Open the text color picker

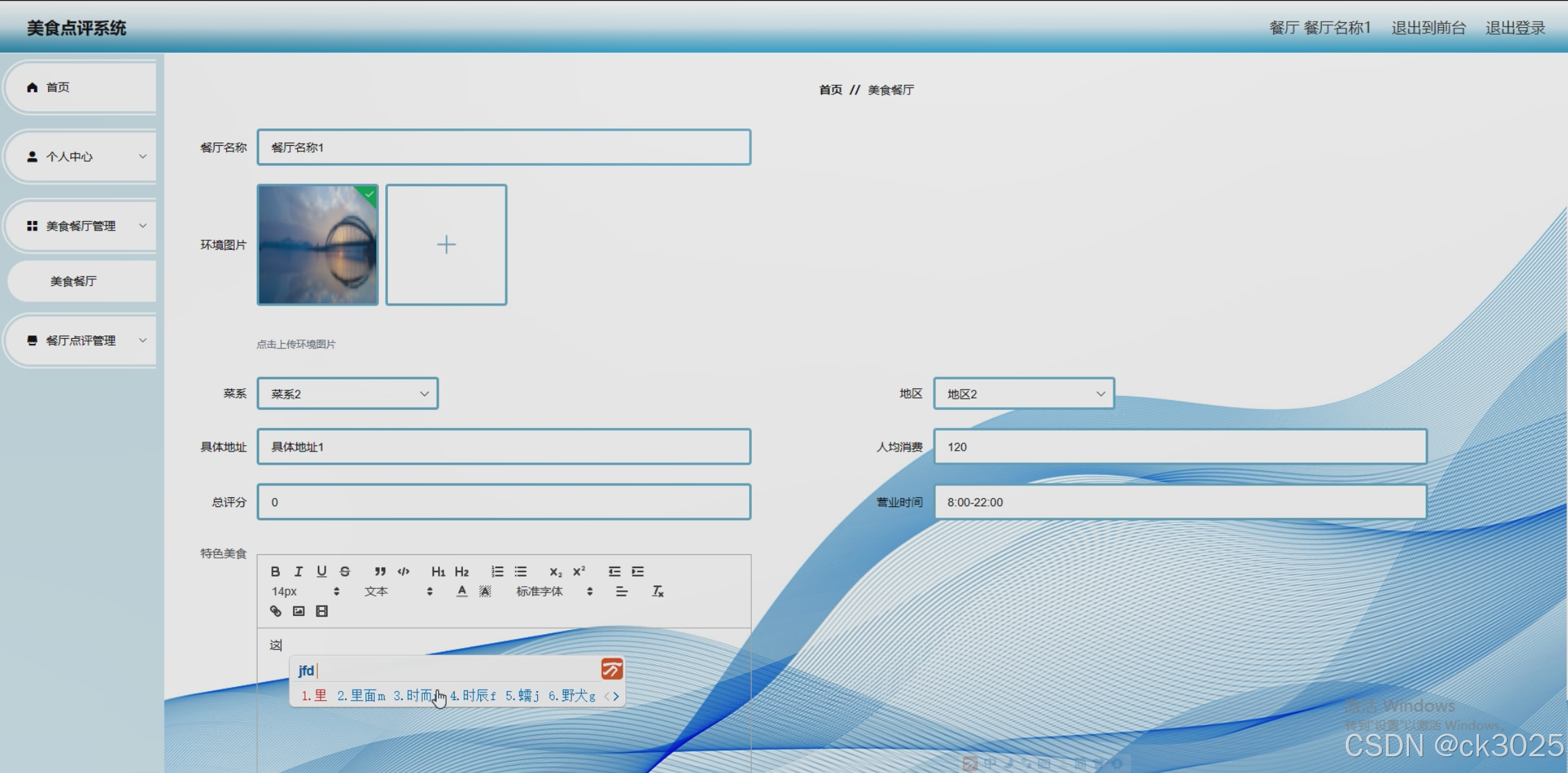(x=462, y=592)
